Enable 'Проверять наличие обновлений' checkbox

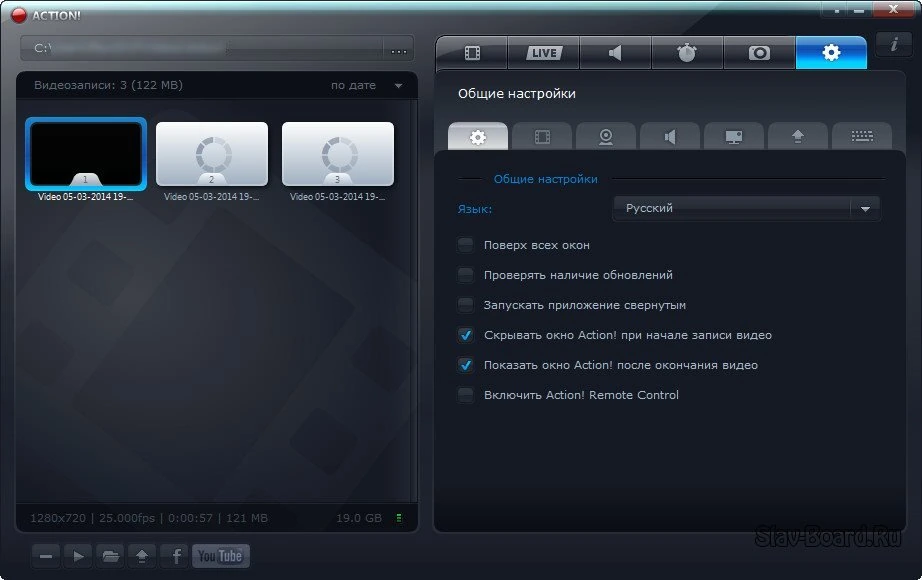[466, 275]
